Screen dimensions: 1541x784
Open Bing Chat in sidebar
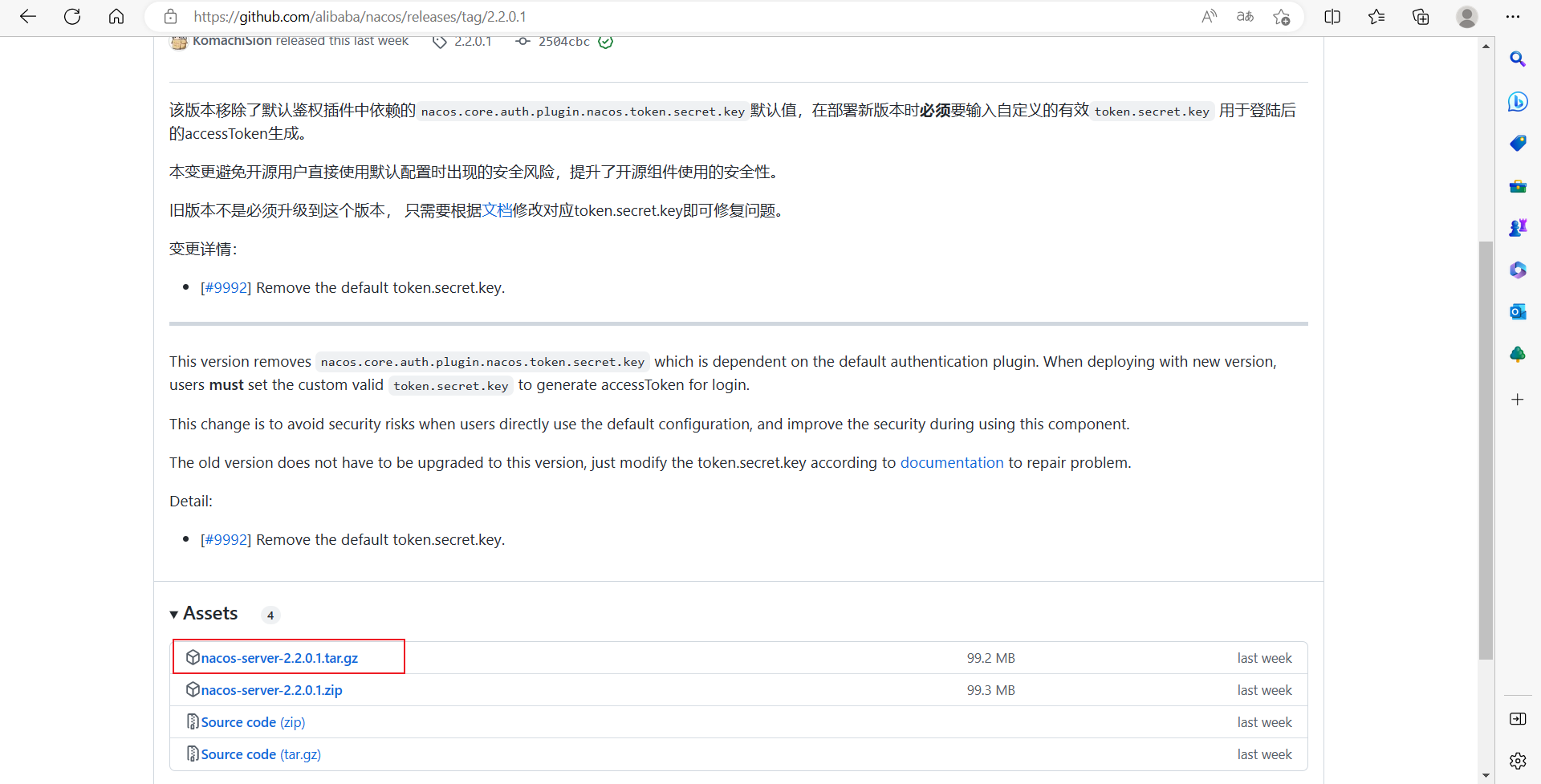coord(1518,102)
